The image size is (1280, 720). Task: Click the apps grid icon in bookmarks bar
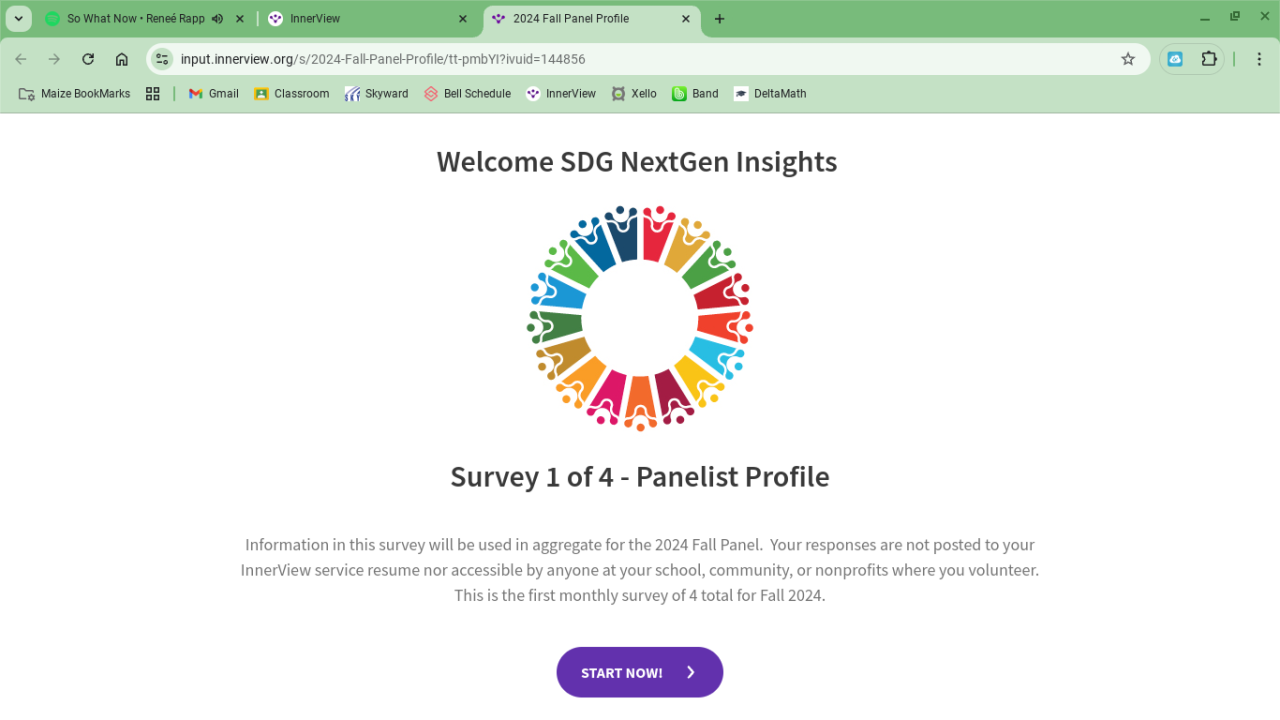(x=153, y=94)
